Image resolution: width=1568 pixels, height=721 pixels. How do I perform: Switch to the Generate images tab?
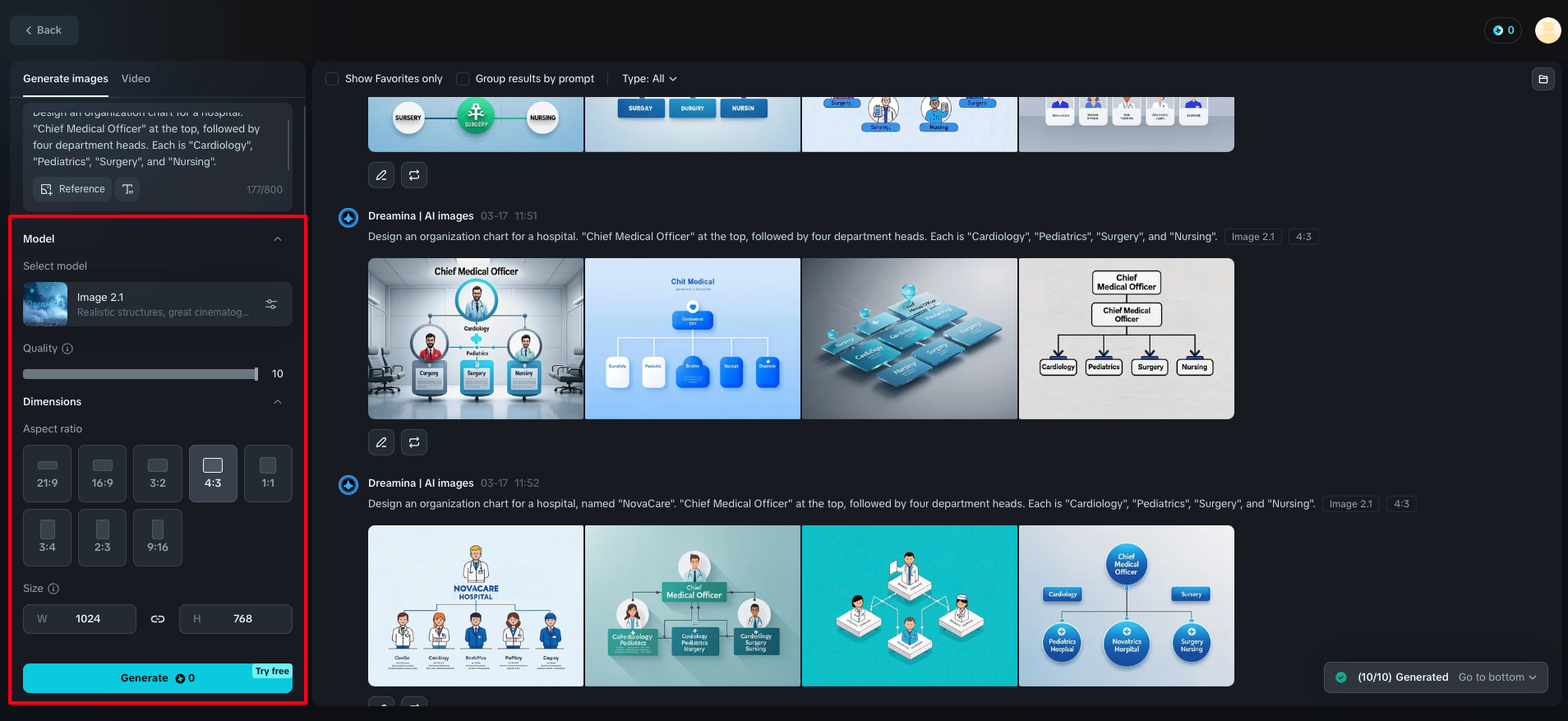point(66,79)
